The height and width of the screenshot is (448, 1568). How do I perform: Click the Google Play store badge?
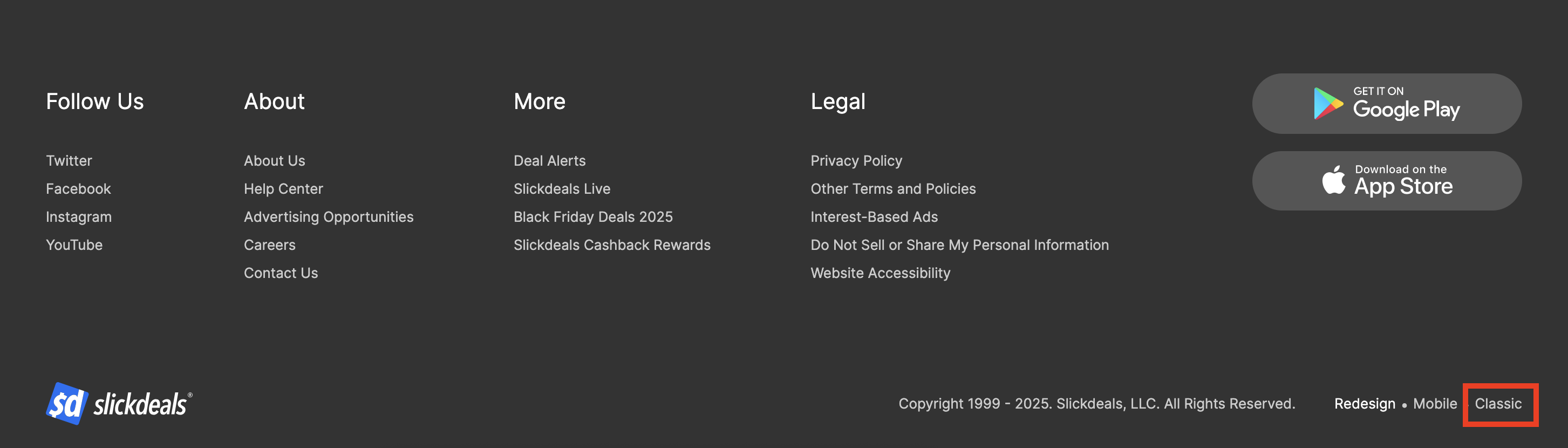click(1387, 104)
